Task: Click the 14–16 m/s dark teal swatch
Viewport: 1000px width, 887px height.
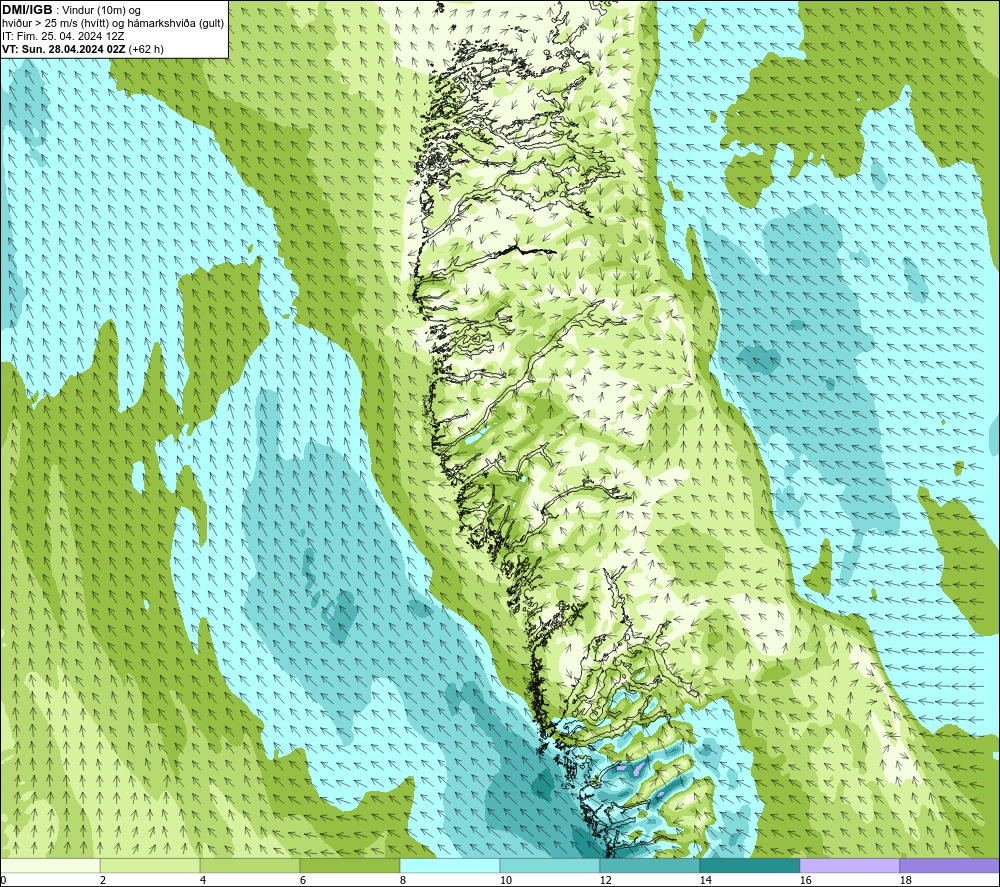Action: [x=750, y=865]
